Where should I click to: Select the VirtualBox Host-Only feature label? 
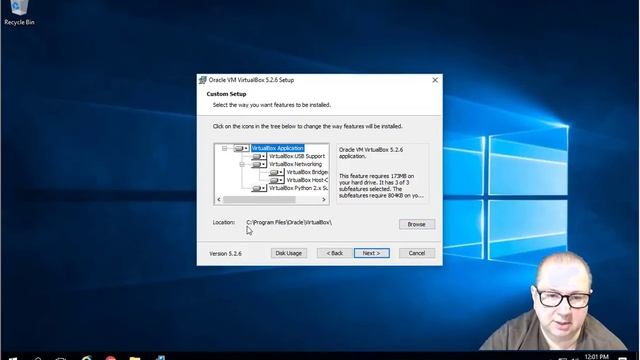307,180
